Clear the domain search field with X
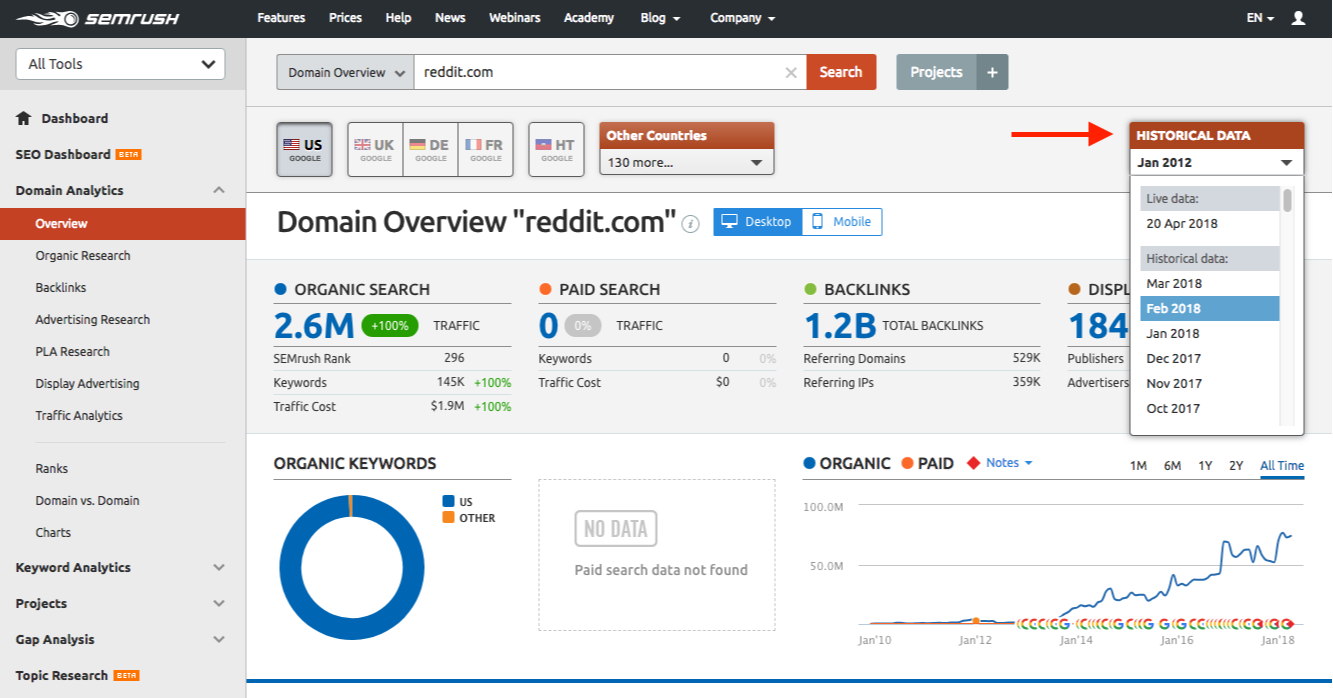 [x=791, y=72]
